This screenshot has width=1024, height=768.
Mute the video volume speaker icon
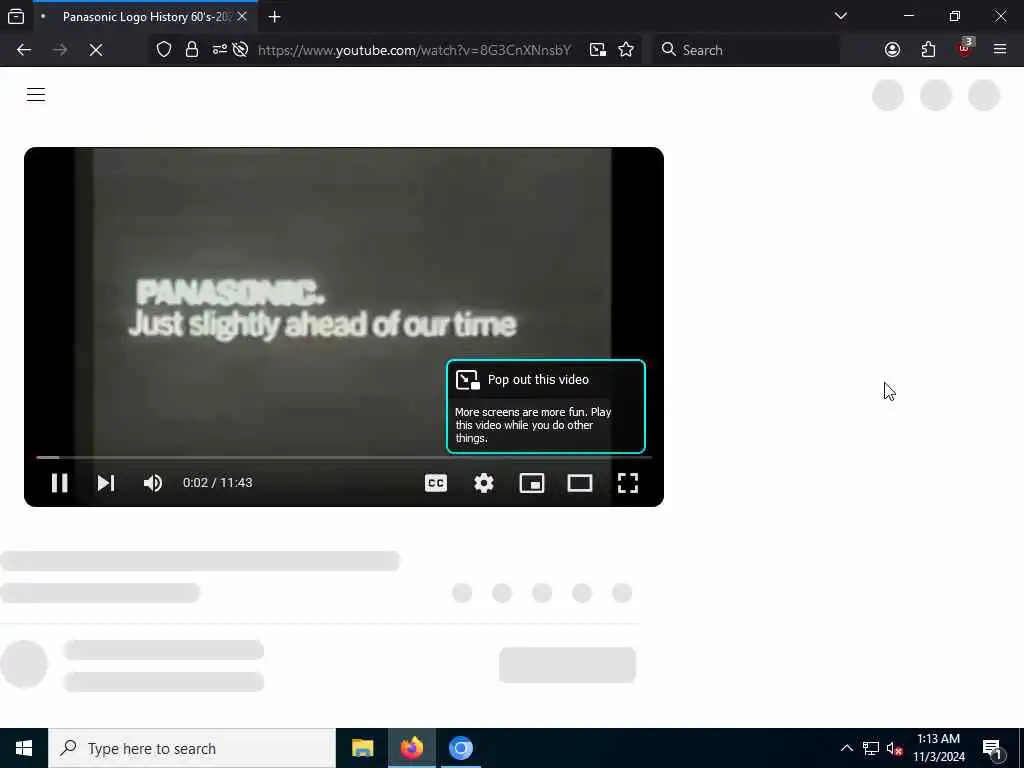click(x=153, y=483)
